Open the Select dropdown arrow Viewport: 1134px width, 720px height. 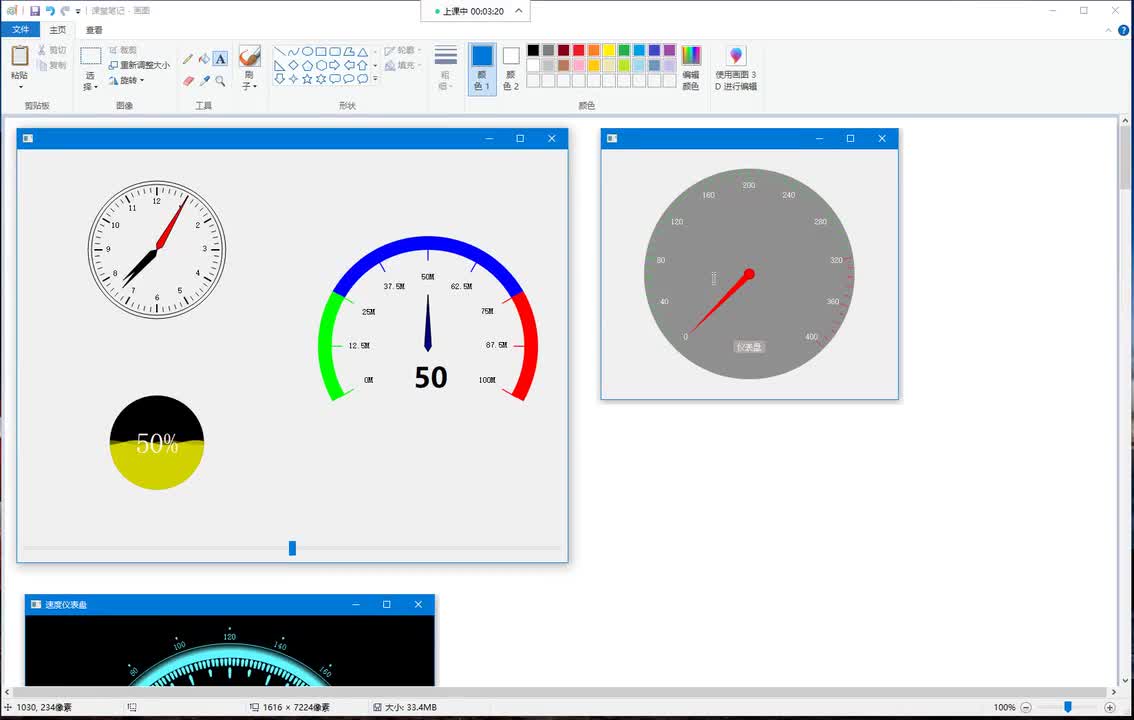pos(95,87)
